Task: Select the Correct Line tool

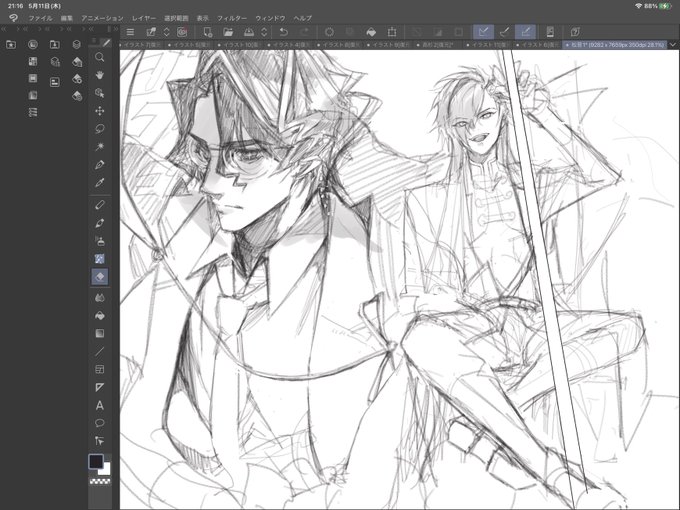Action: [x=100, y=441]
